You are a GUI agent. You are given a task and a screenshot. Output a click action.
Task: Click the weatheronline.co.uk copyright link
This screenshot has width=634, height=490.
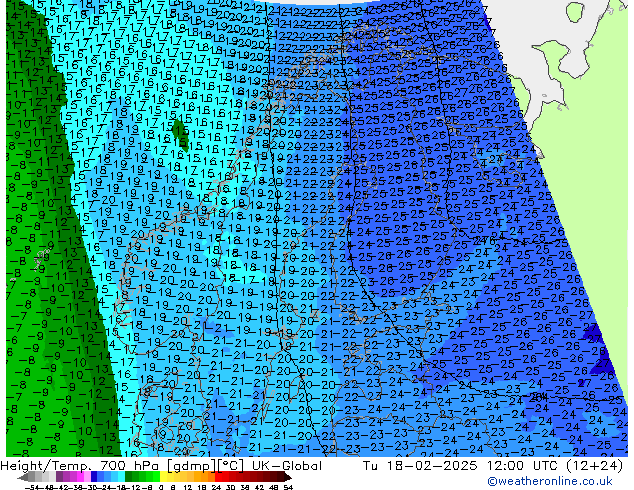click(x=549, y=481)
